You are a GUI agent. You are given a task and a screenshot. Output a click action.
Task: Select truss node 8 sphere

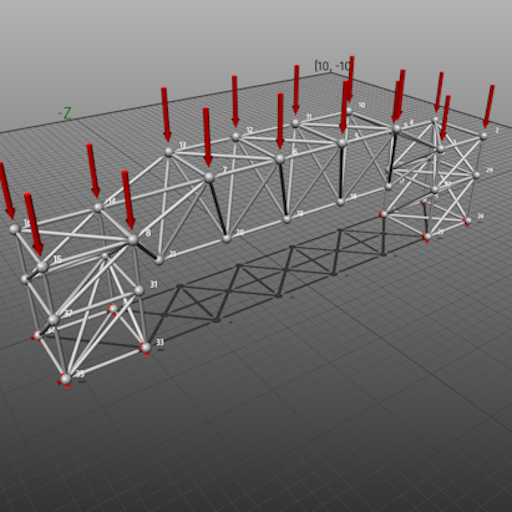pyautogui.click(x=132, y=240)
